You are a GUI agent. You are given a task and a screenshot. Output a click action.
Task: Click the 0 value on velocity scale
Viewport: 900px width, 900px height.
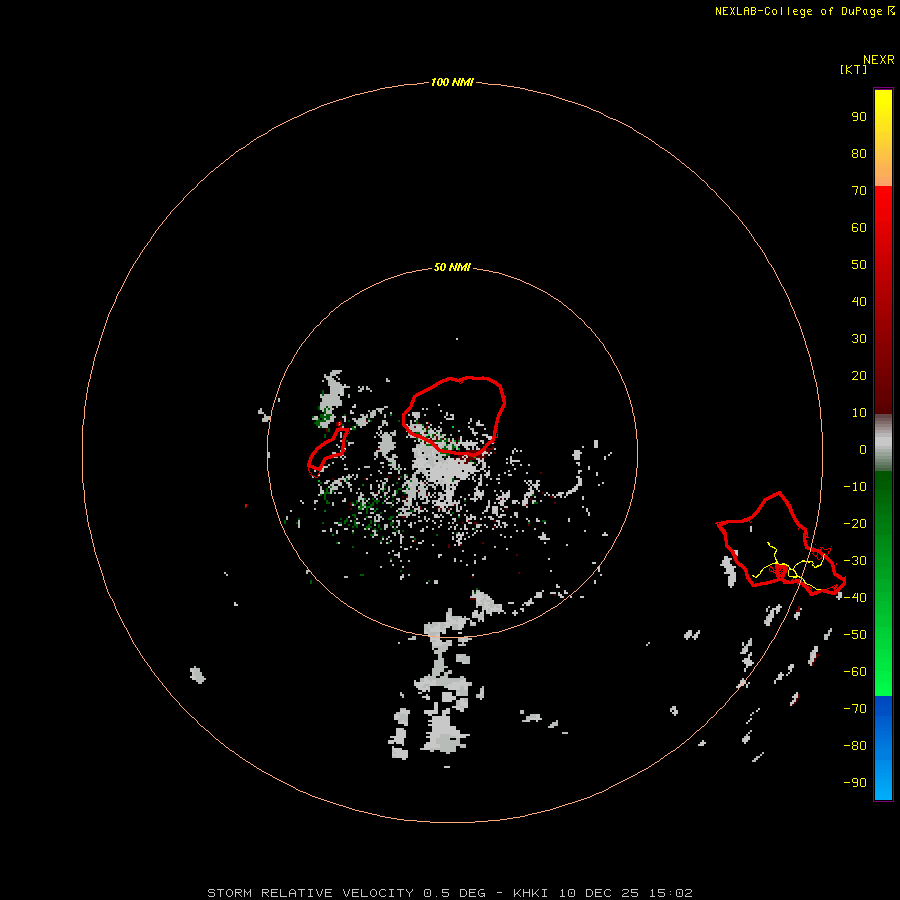pos(863,450)
